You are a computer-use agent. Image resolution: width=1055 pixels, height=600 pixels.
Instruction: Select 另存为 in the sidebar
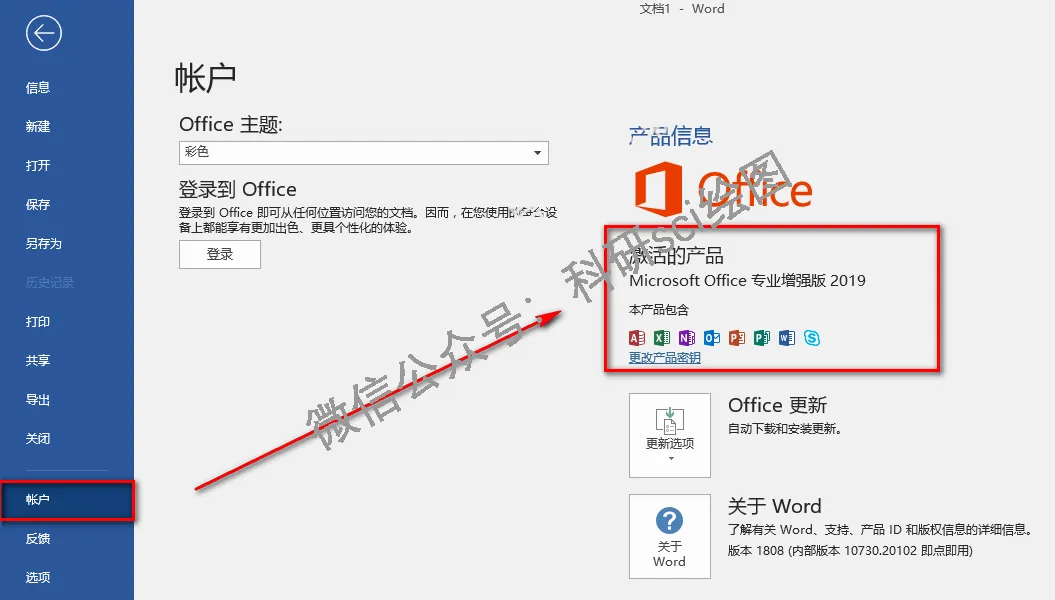click(44, 243)
